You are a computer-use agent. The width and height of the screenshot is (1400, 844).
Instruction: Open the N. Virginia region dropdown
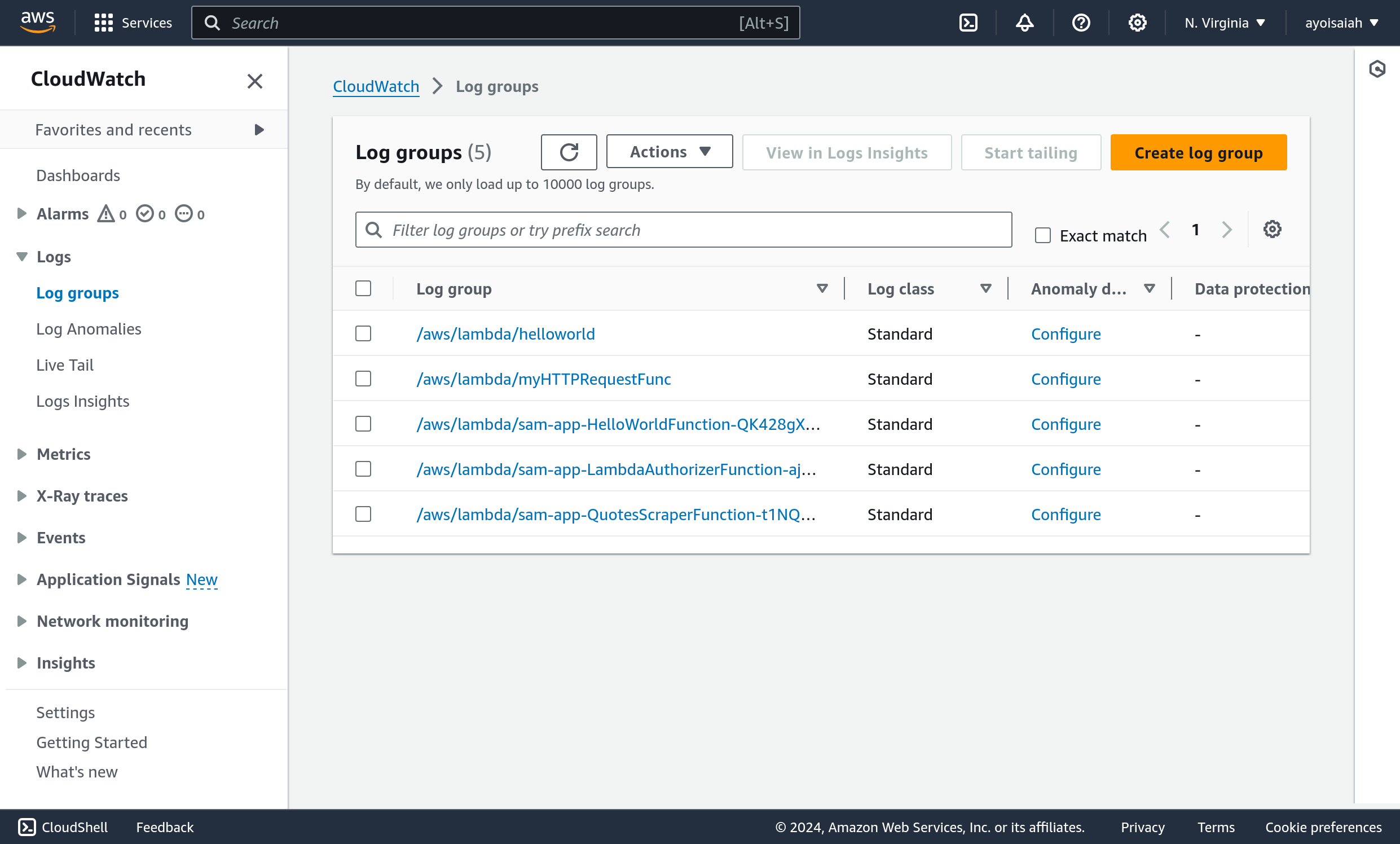(1225, 23)
